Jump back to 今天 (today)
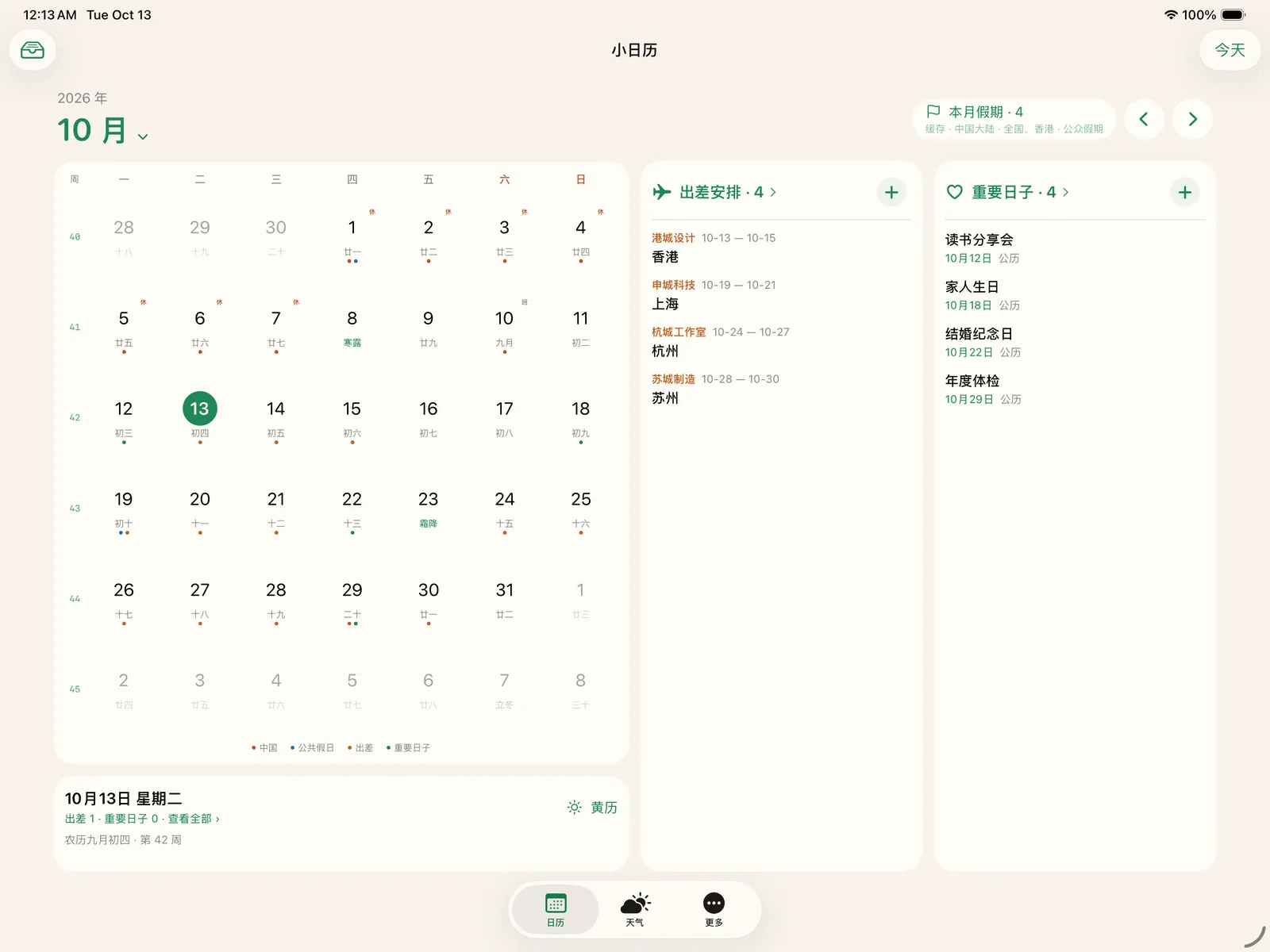1270x952 pixels. pos(1230,50)
